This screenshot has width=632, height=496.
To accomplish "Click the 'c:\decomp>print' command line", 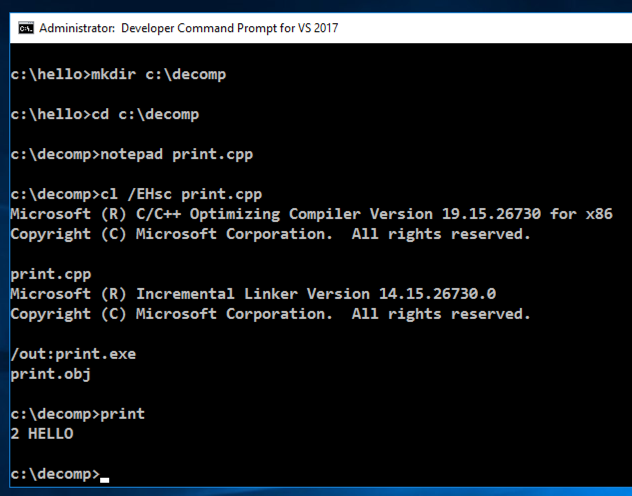I will click(77, 414).
